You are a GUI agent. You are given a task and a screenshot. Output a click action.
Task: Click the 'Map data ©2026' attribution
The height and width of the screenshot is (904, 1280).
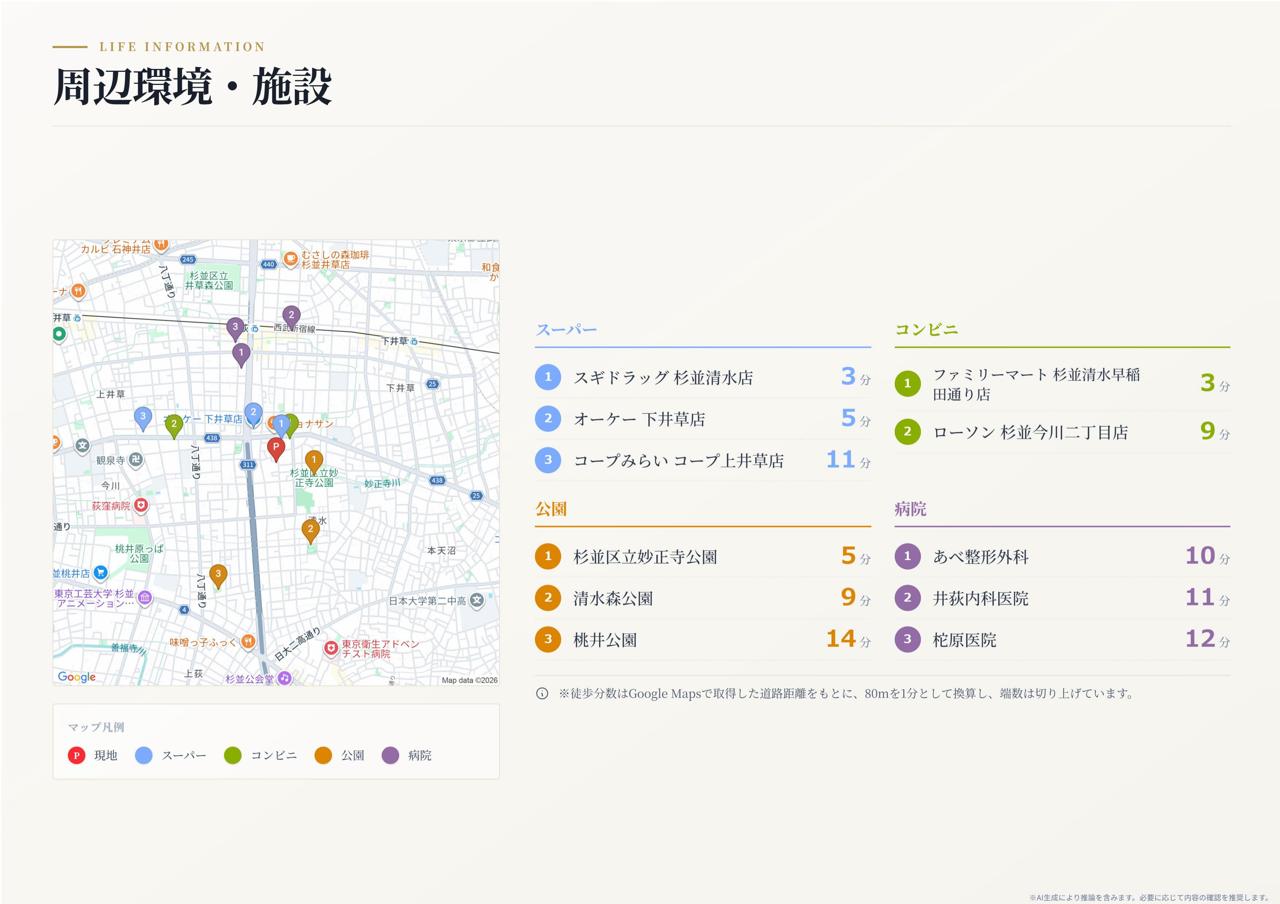[x=470, y=680]
